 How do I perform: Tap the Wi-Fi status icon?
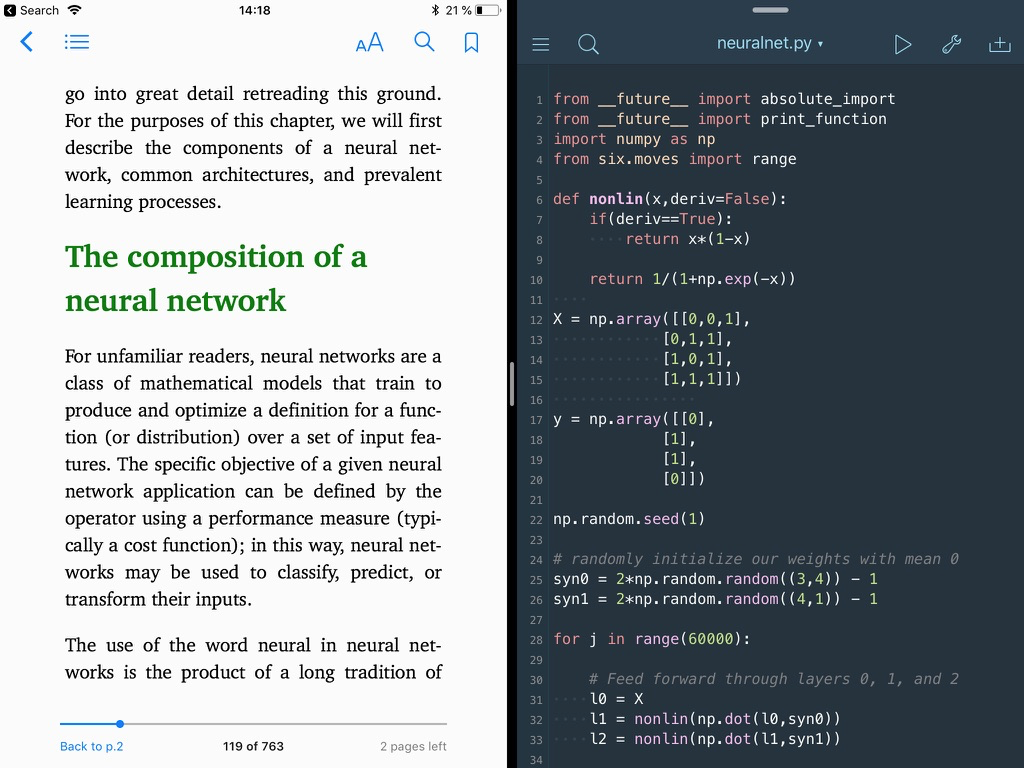(x=75, y=10)
